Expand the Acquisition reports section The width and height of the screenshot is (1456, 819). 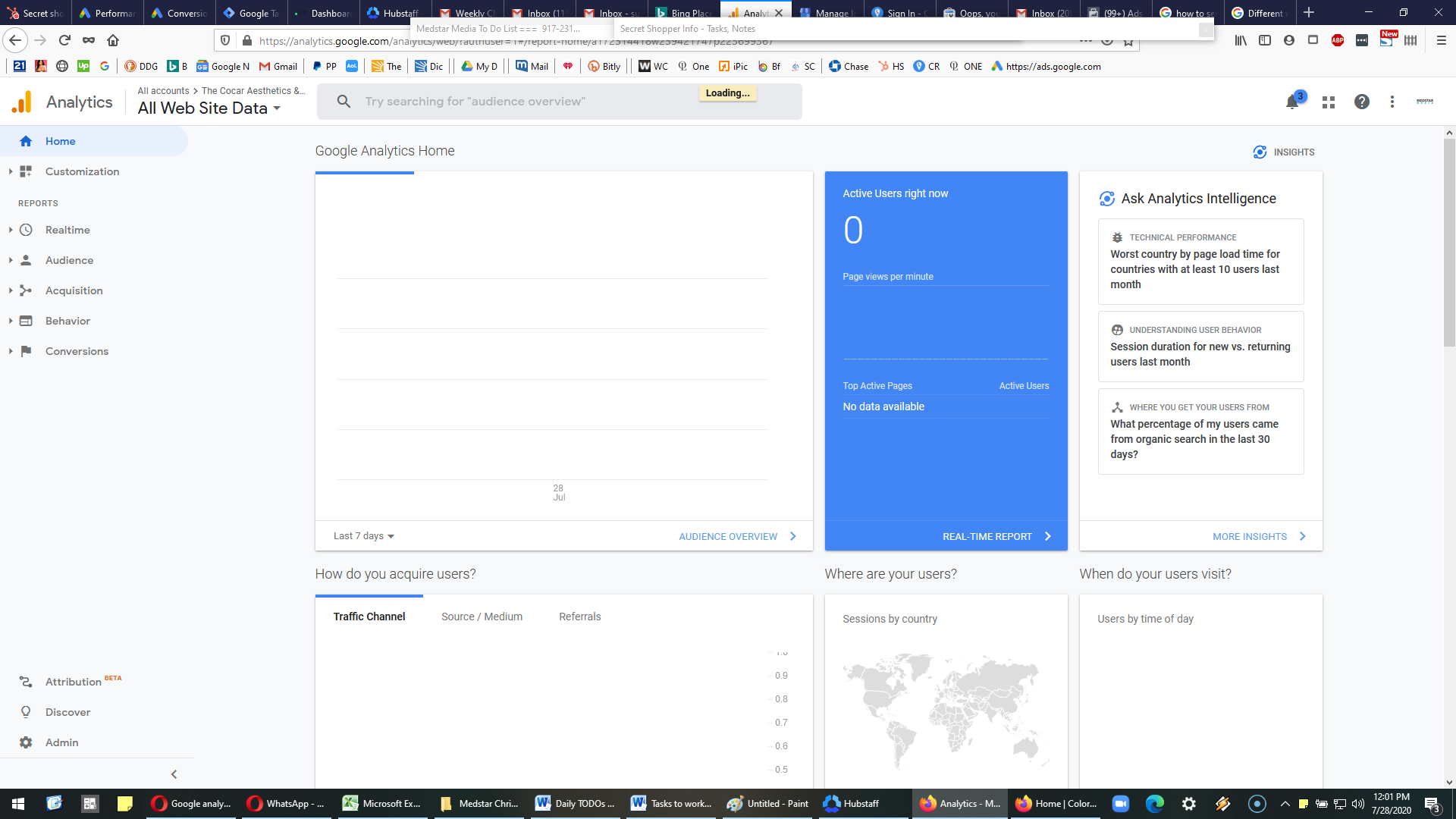[x=74, y=290]
